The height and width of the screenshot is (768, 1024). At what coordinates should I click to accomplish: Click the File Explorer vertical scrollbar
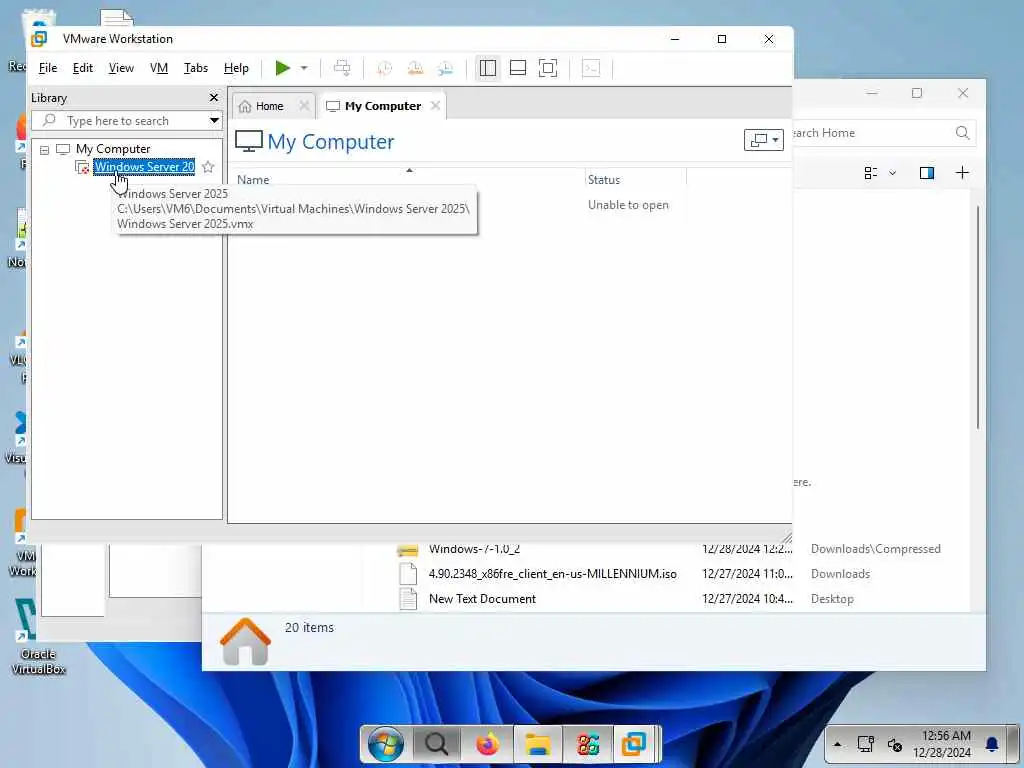[x=978, y=317]
